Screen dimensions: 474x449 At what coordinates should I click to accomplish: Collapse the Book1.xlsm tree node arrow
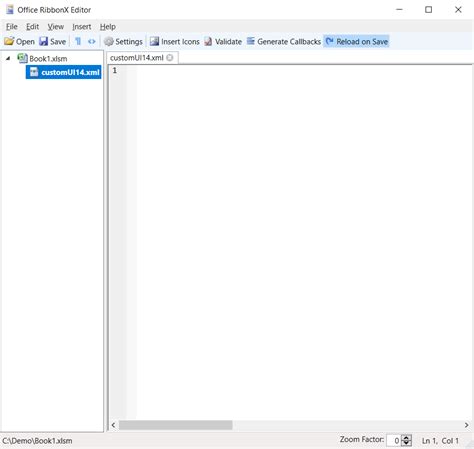(8, 58)
